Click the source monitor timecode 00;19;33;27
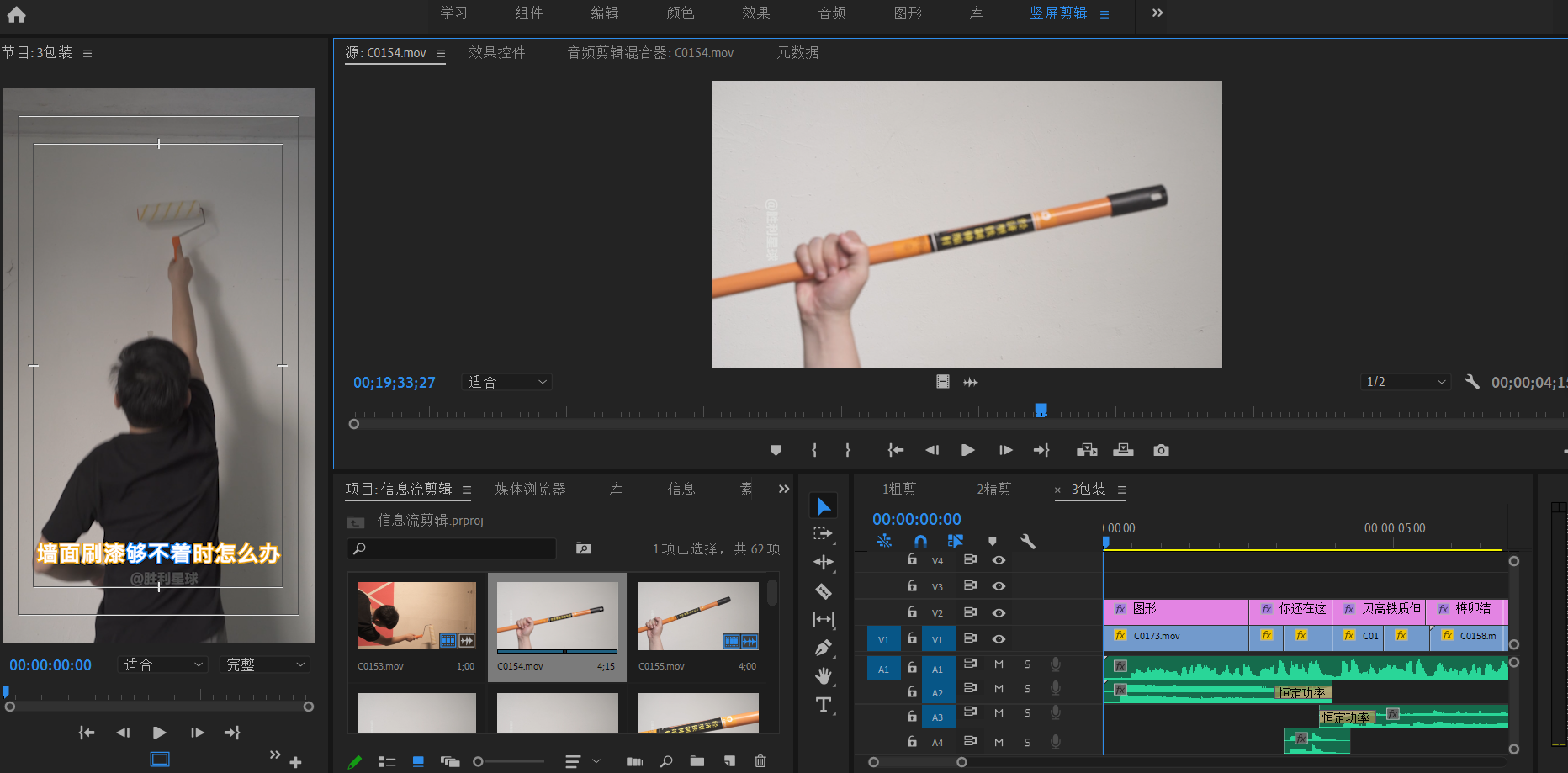 (x=395, y=383)
